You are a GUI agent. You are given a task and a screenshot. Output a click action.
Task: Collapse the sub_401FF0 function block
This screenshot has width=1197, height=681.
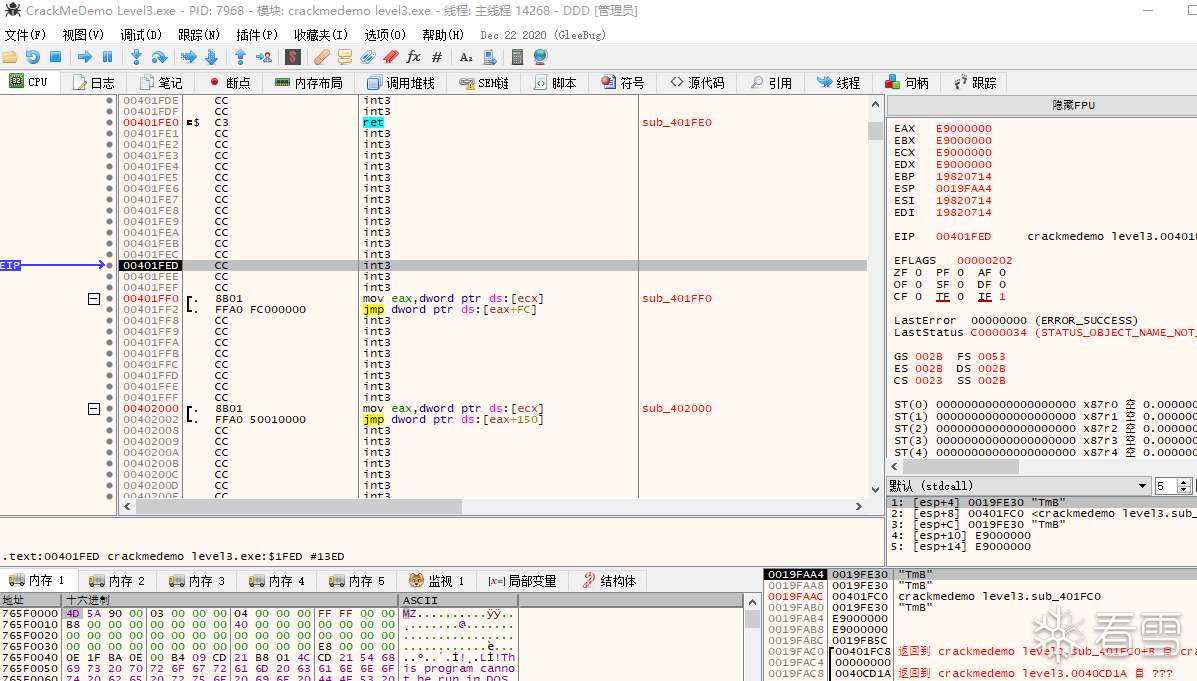(94, 299)
